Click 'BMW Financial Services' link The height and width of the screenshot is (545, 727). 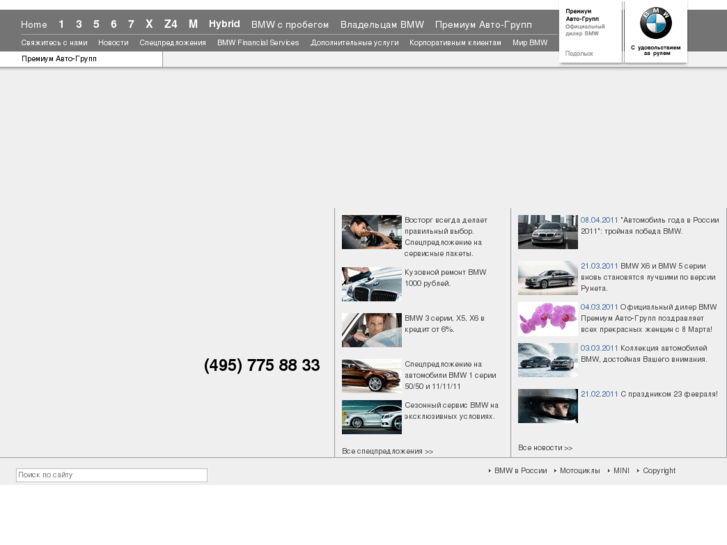click(x=258, y=43)
